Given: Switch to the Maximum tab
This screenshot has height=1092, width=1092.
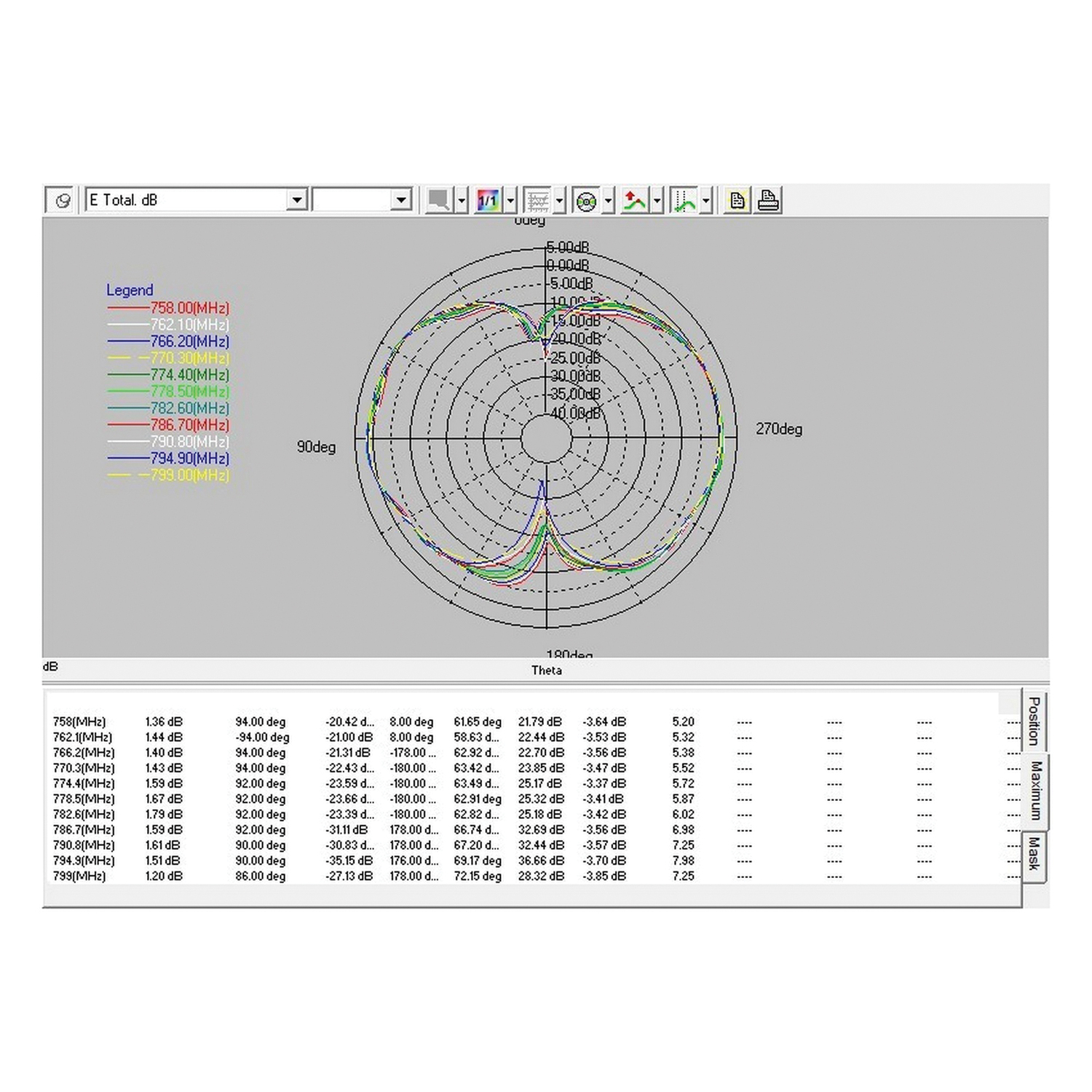Looking at the screenshot, I should pos(1035,790).
